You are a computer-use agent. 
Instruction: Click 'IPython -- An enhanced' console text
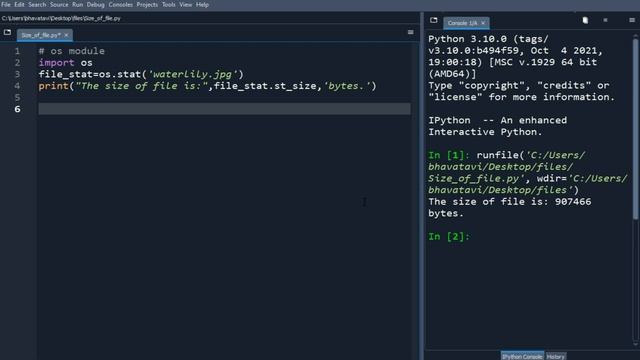498,120
